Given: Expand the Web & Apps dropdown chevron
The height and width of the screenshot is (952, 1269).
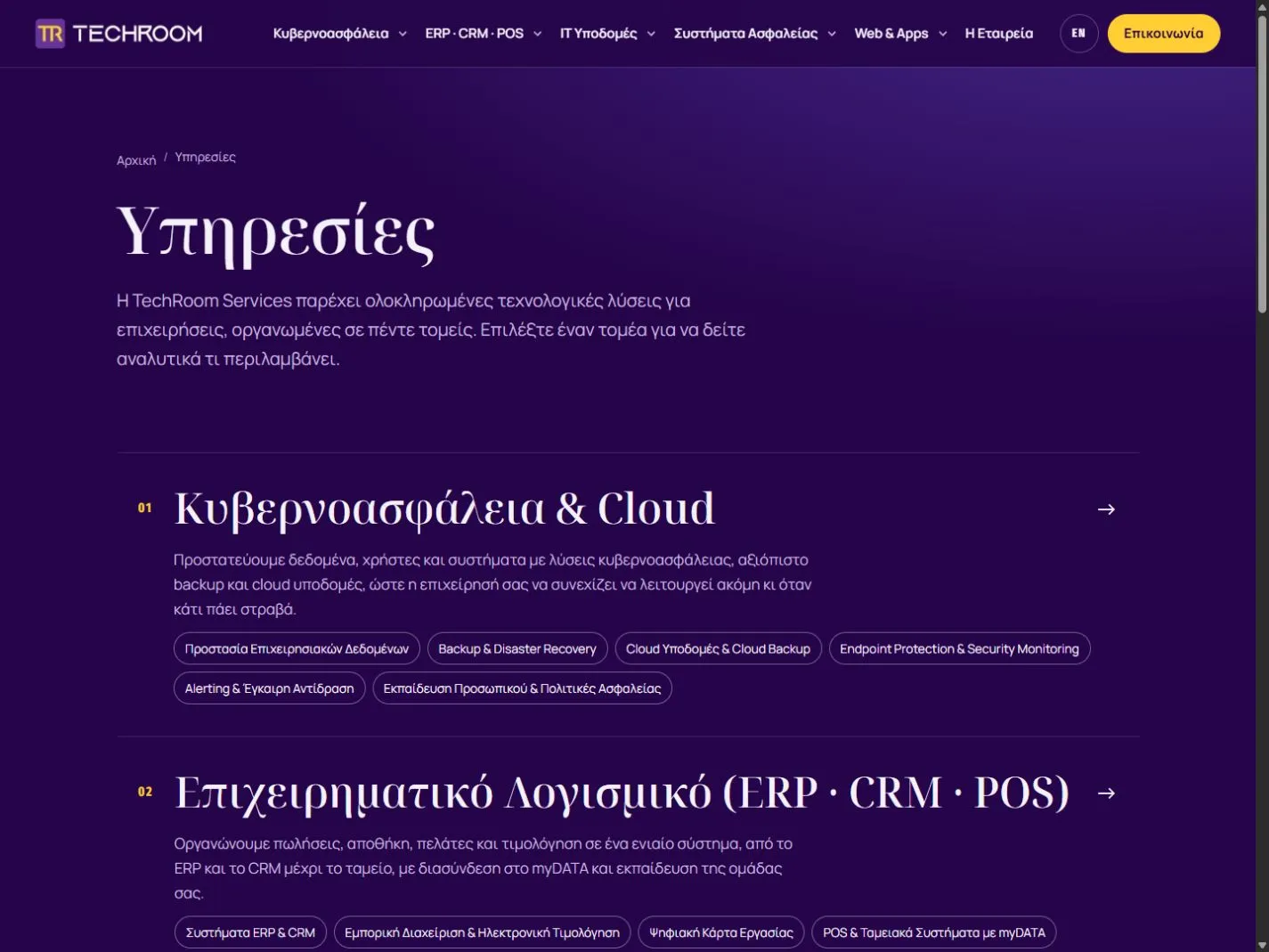Looking at the screenshot, I should 942,34.
